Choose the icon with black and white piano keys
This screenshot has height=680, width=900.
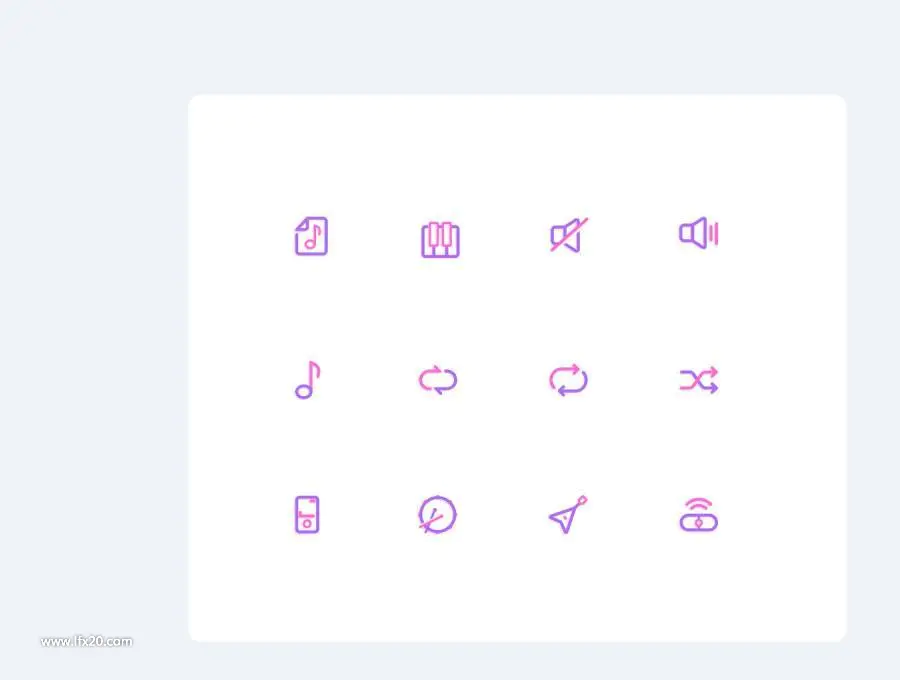pos(440,239)
